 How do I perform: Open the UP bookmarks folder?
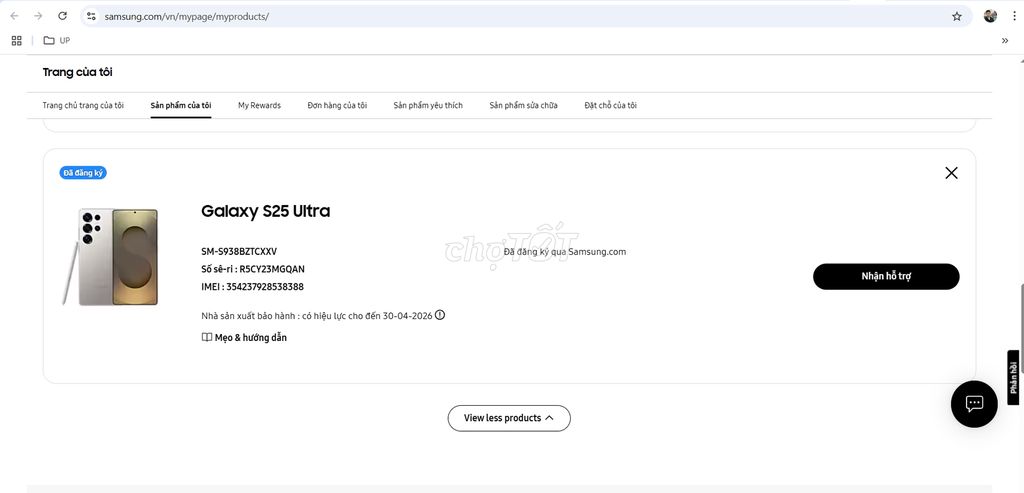pos(57,40)
